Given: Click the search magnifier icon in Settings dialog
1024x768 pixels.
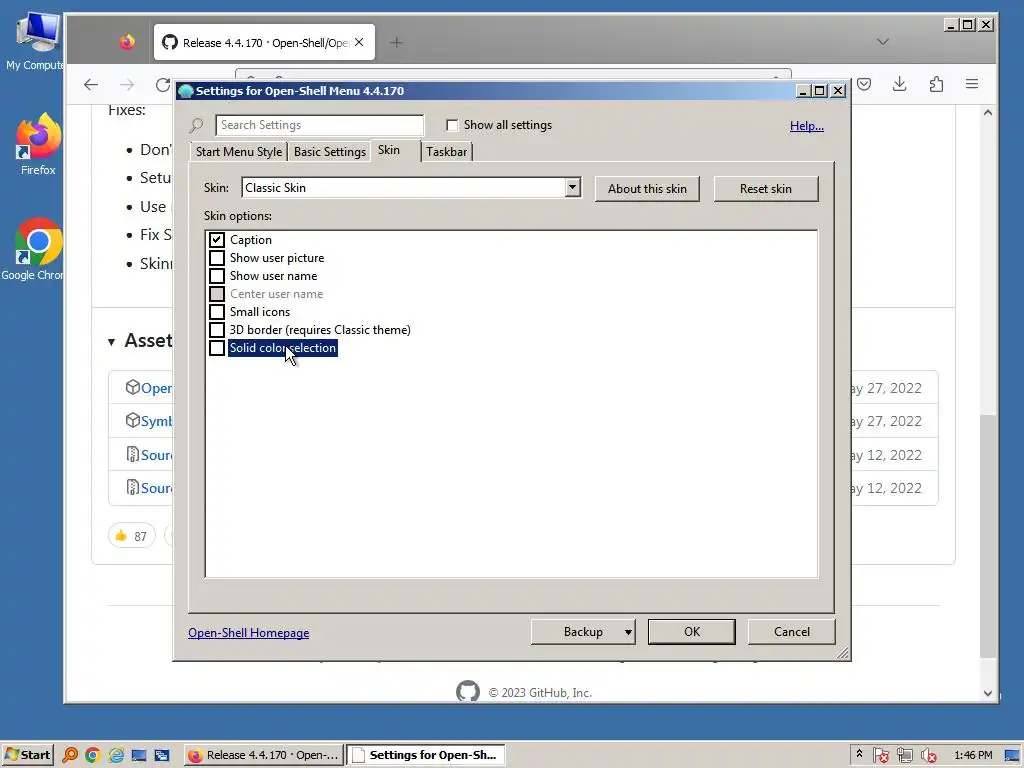Looking at the screenshot, I should click(196, 125).
